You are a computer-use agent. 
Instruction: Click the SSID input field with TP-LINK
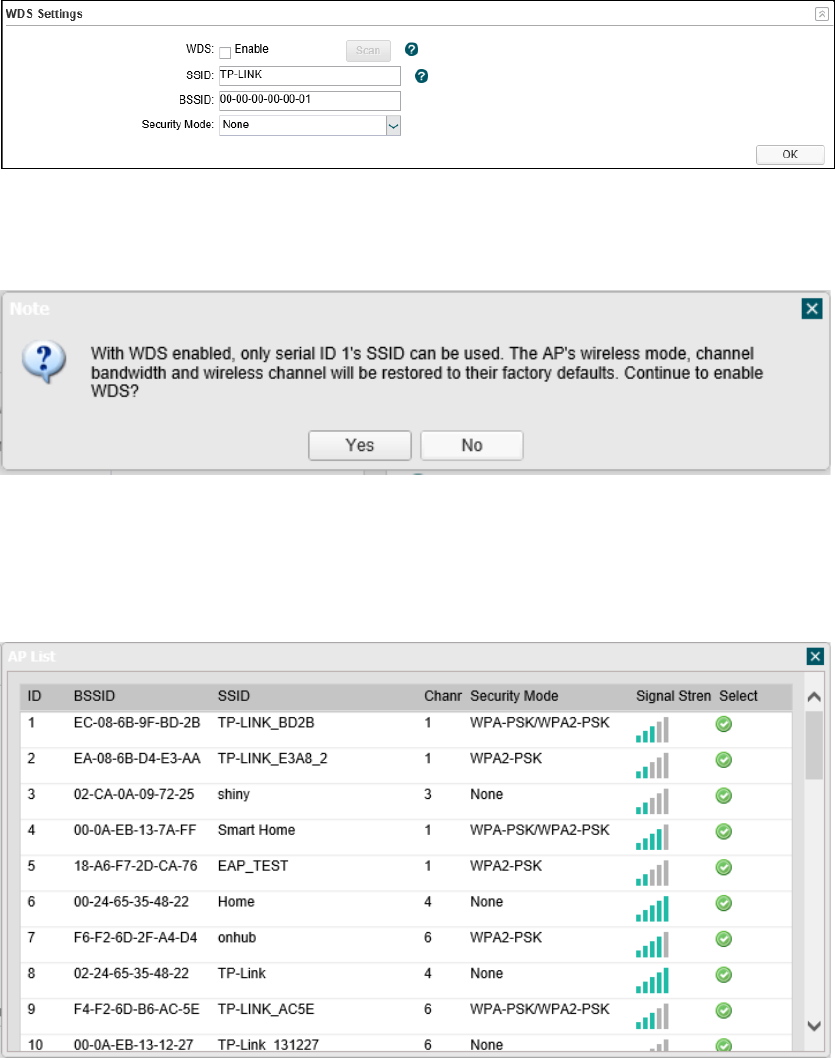(x=310, y=76)
